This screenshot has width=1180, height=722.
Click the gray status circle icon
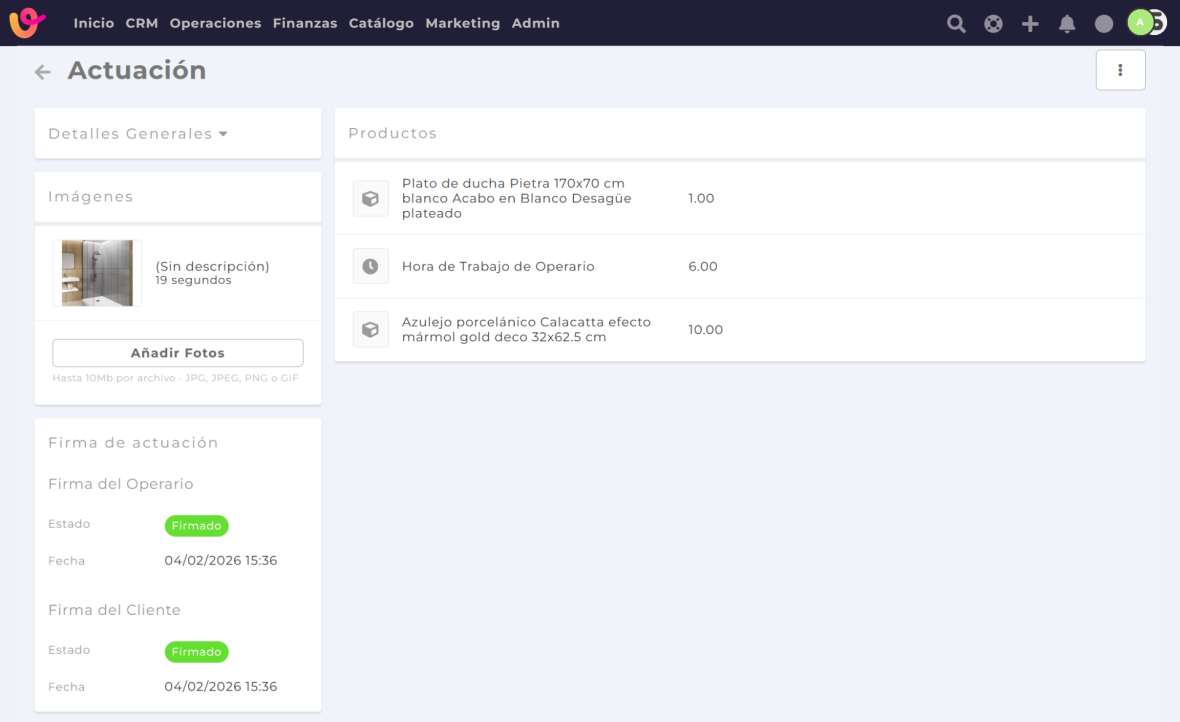(x=1104, y=24)
